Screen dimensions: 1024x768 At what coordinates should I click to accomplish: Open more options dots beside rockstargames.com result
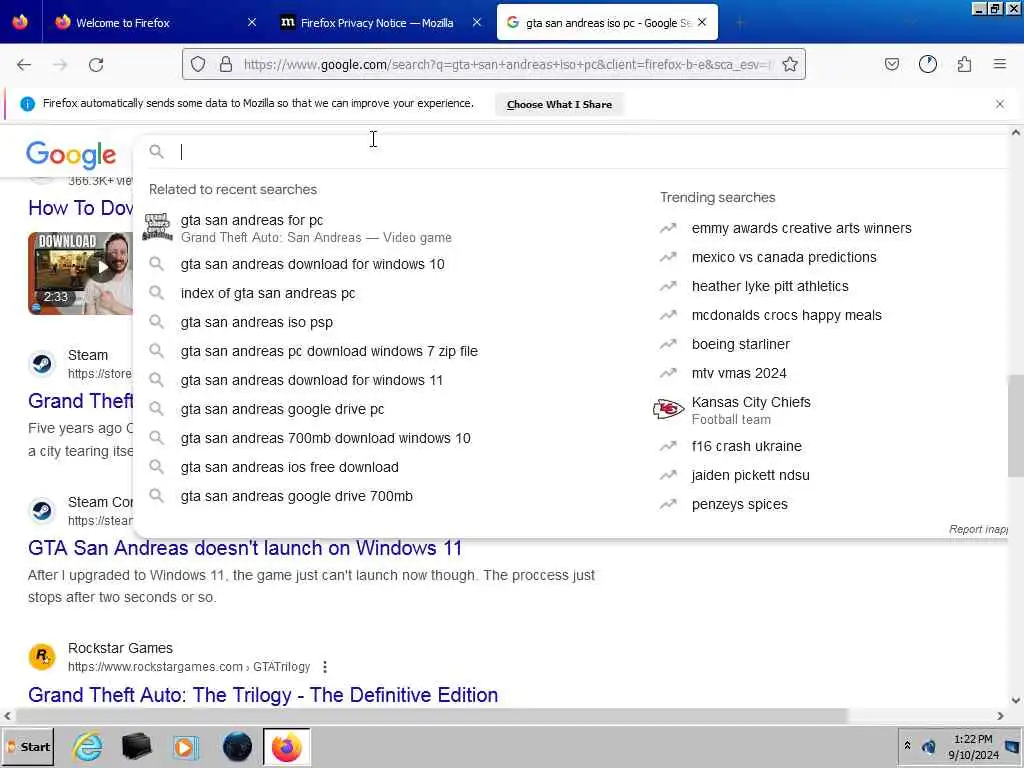(x=325, y=667)
